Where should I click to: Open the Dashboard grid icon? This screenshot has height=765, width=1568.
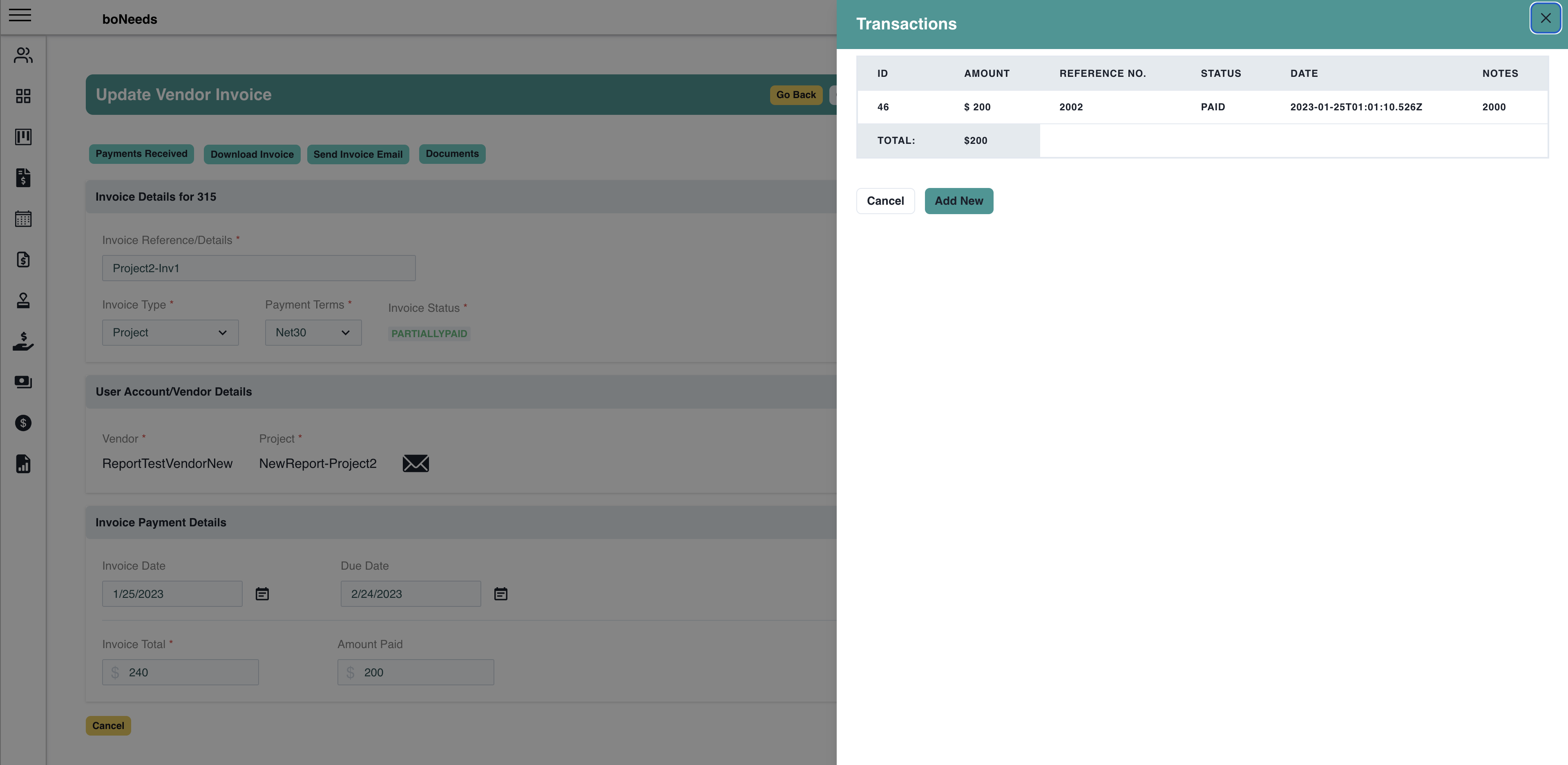click(22, 96)
